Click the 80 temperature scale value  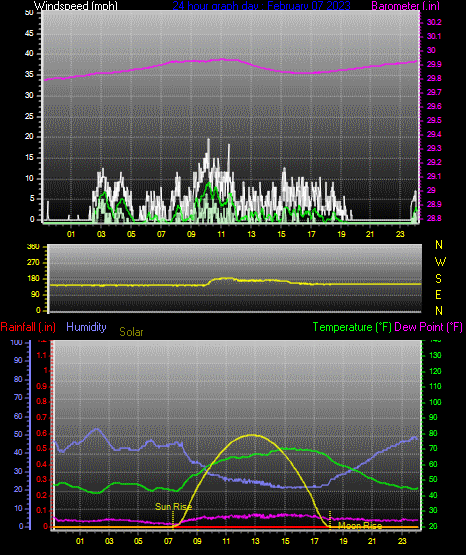433,434
